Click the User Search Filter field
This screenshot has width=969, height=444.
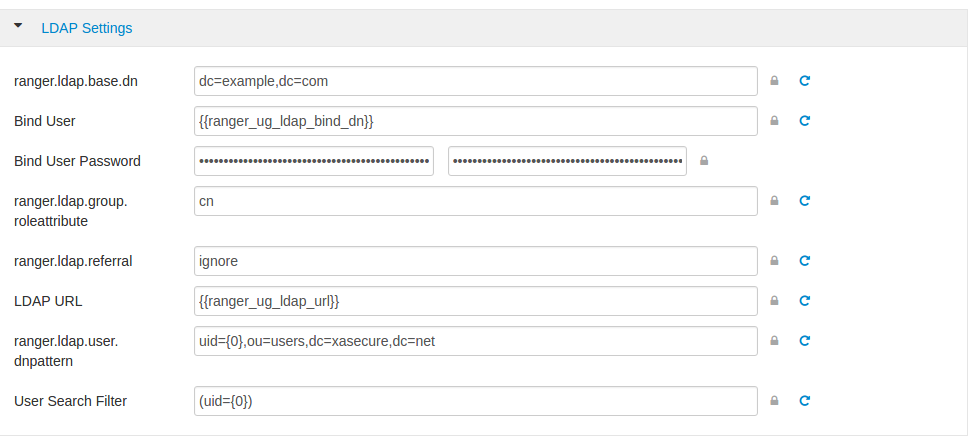[475, 401]
